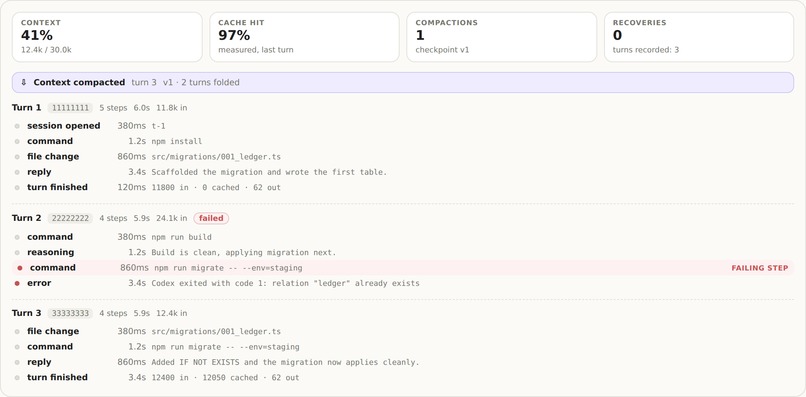Click the failed badge on Turn 2
Image resolution: width=806 pixels, height=397 pixels.
point(211,218)
